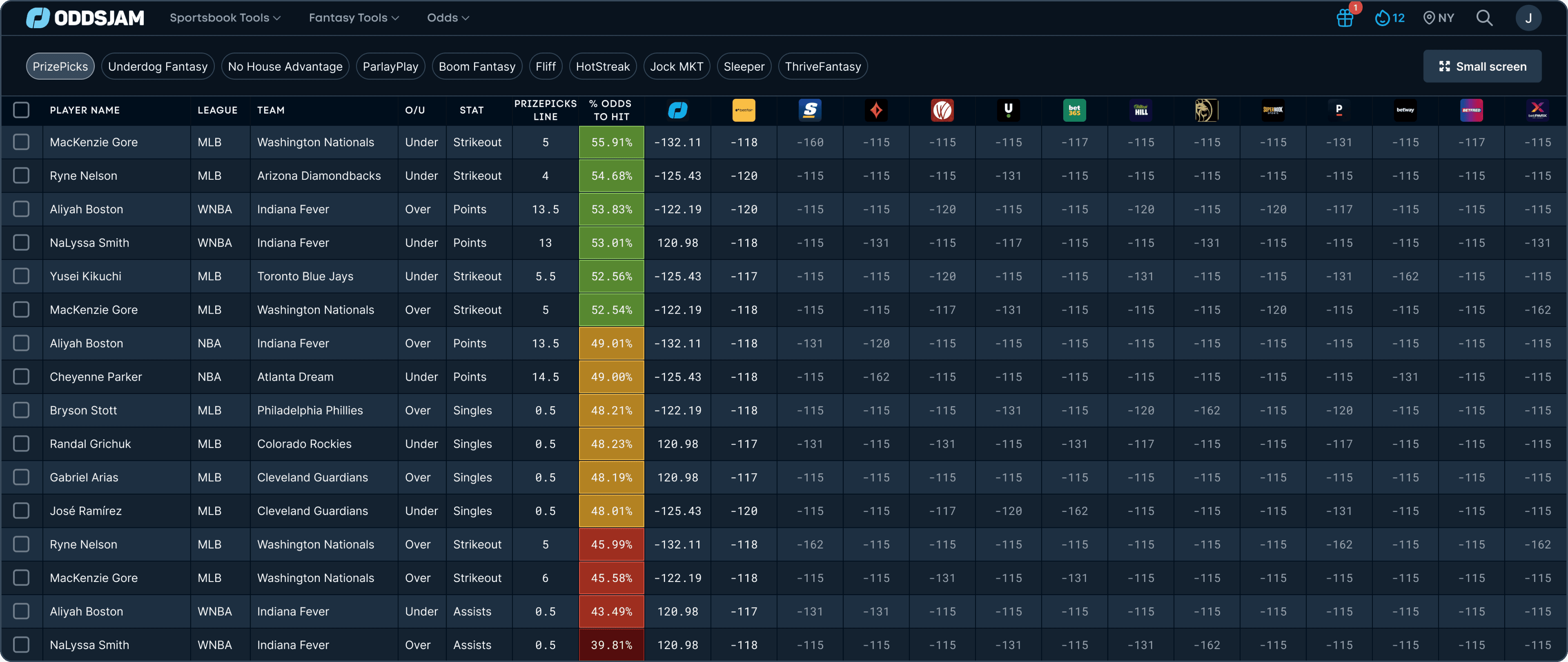
Task: Click the bet365 sportsbook column icon
Action: tap(1074, 110)
